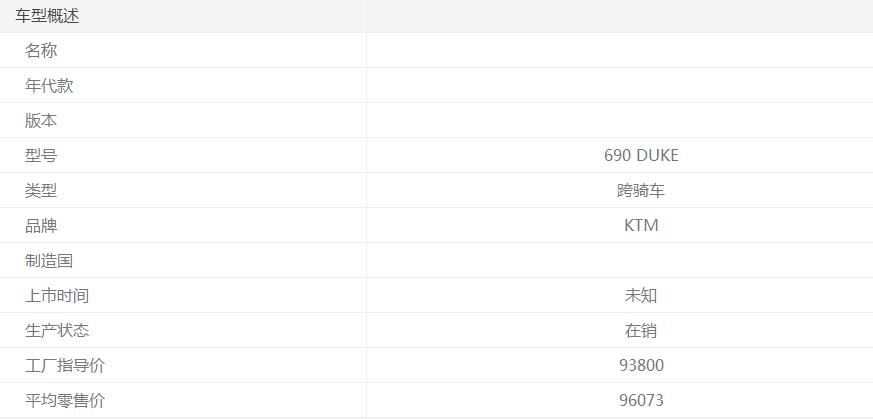Select the 690 DUKE model value
873x419 pixels.
point(641,156)
